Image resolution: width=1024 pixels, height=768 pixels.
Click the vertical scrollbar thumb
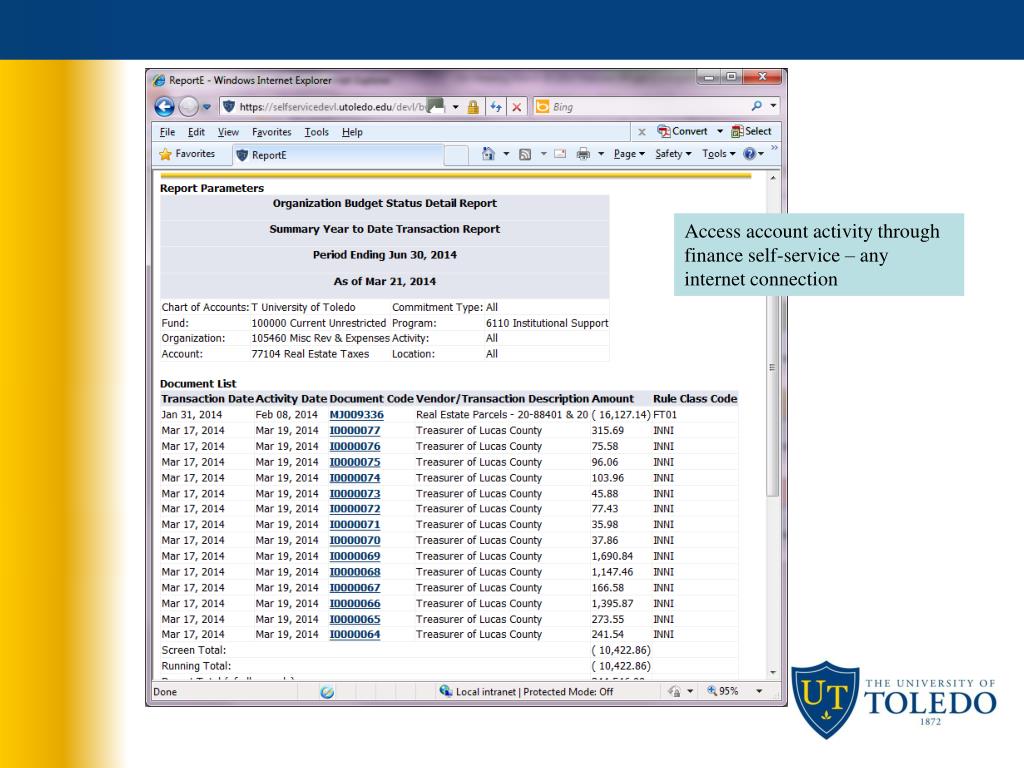[773, 366]
